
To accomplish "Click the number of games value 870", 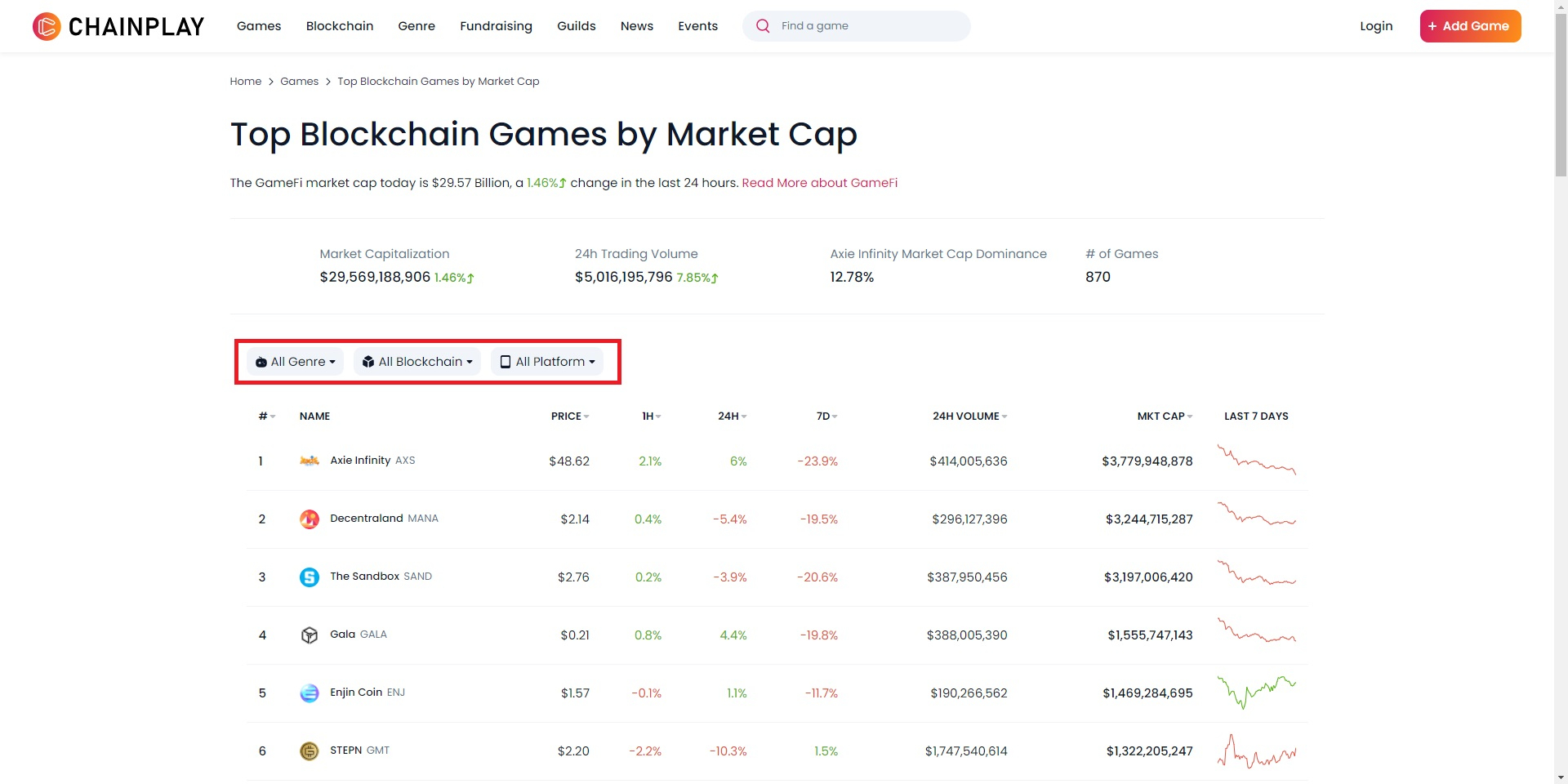I will pyautogui.click(x=1098, y=277).
